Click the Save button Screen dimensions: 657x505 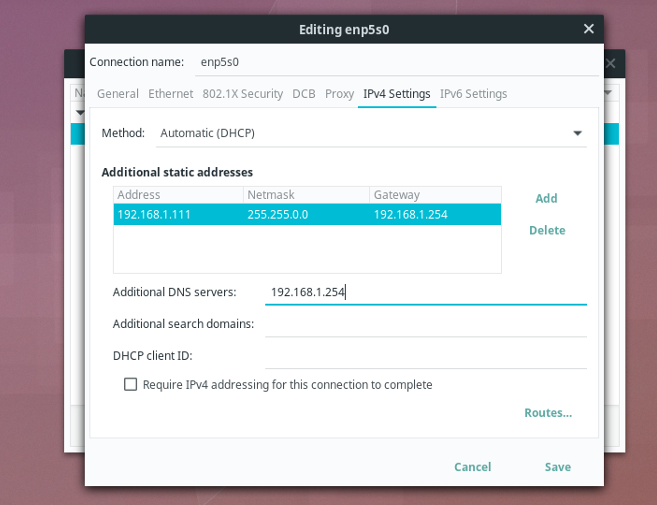558,467
